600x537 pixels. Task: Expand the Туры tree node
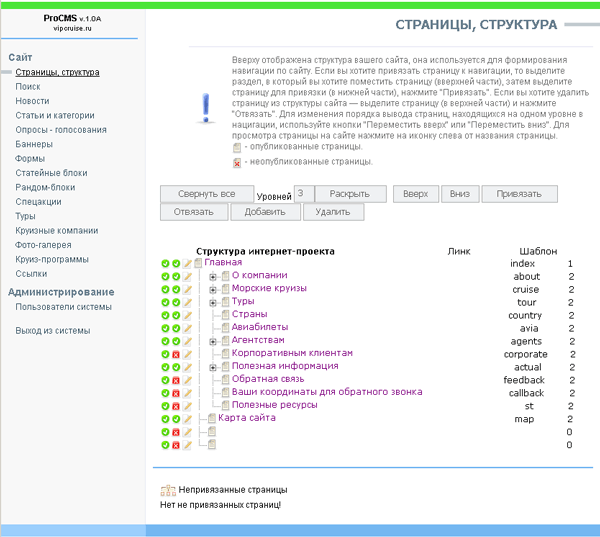tap(213, 303)
